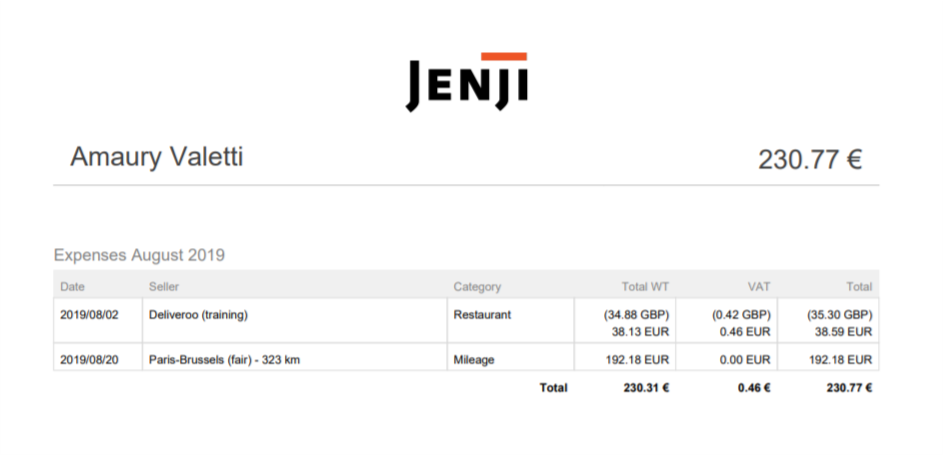943x455 pixels.
Task: Click 192.18 EUR in Total WT column
Action: tap(637, 360)
